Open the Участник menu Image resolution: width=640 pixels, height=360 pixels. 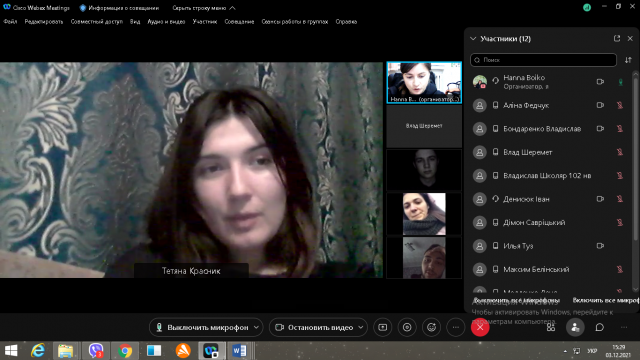(205, 22)
